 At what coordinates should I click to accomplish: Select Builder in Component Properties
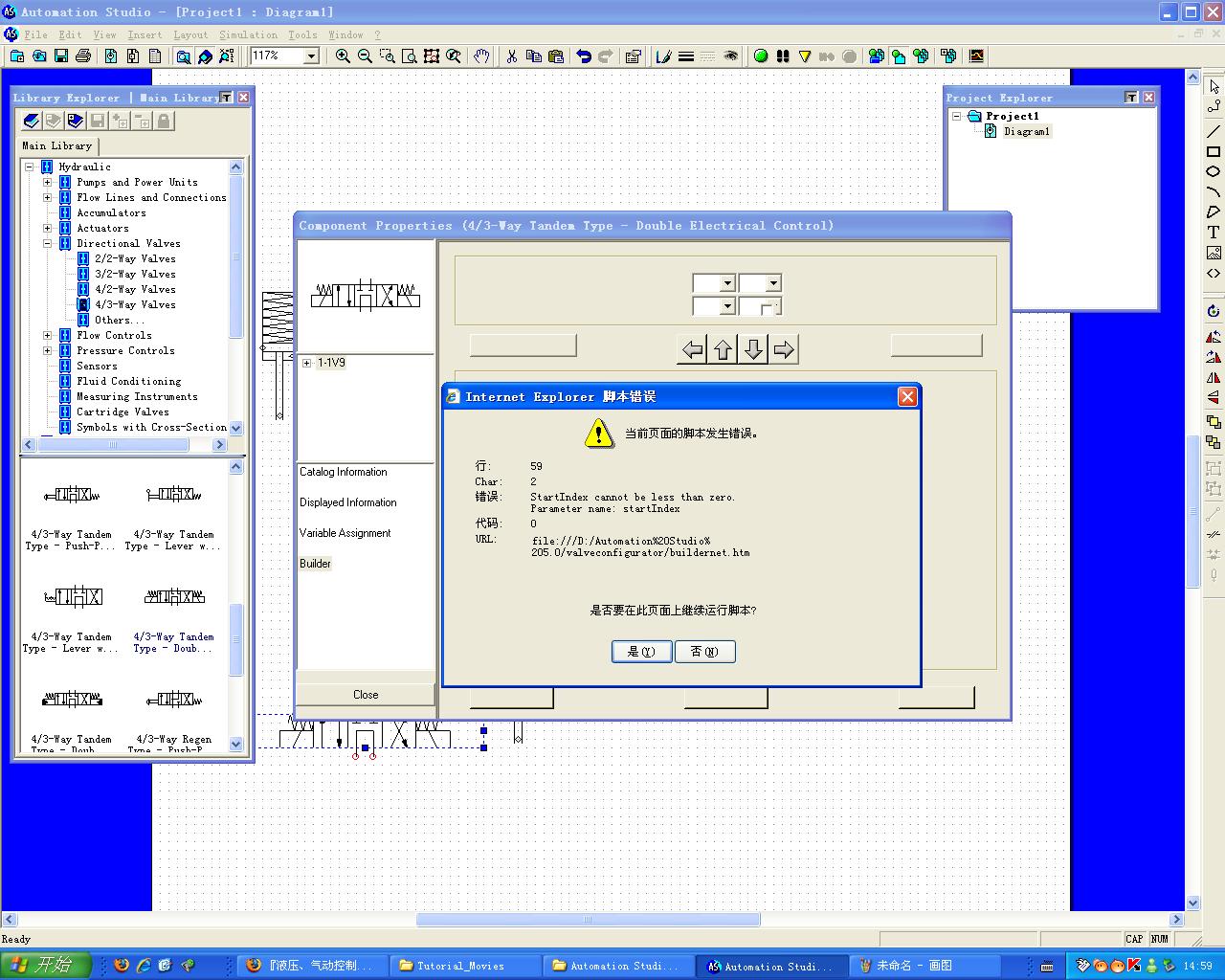point(315,564)
